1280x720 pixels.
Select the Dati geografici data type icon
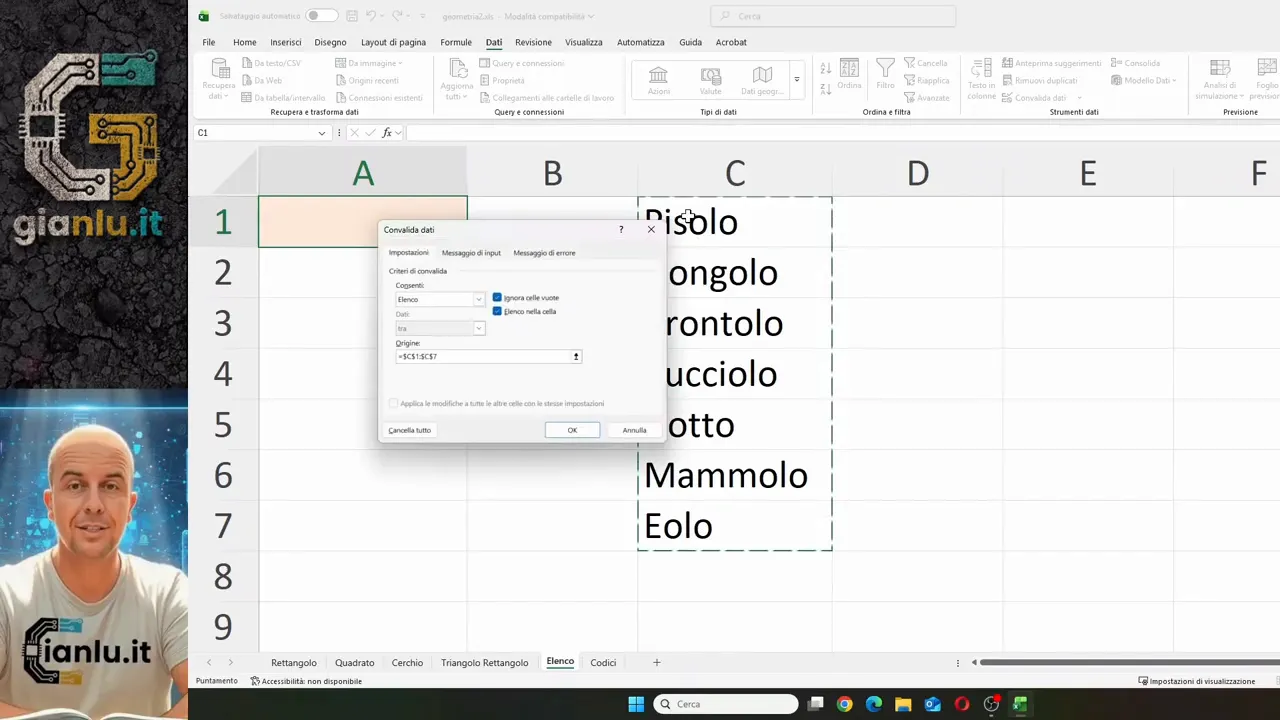click(x=762, y=80)
